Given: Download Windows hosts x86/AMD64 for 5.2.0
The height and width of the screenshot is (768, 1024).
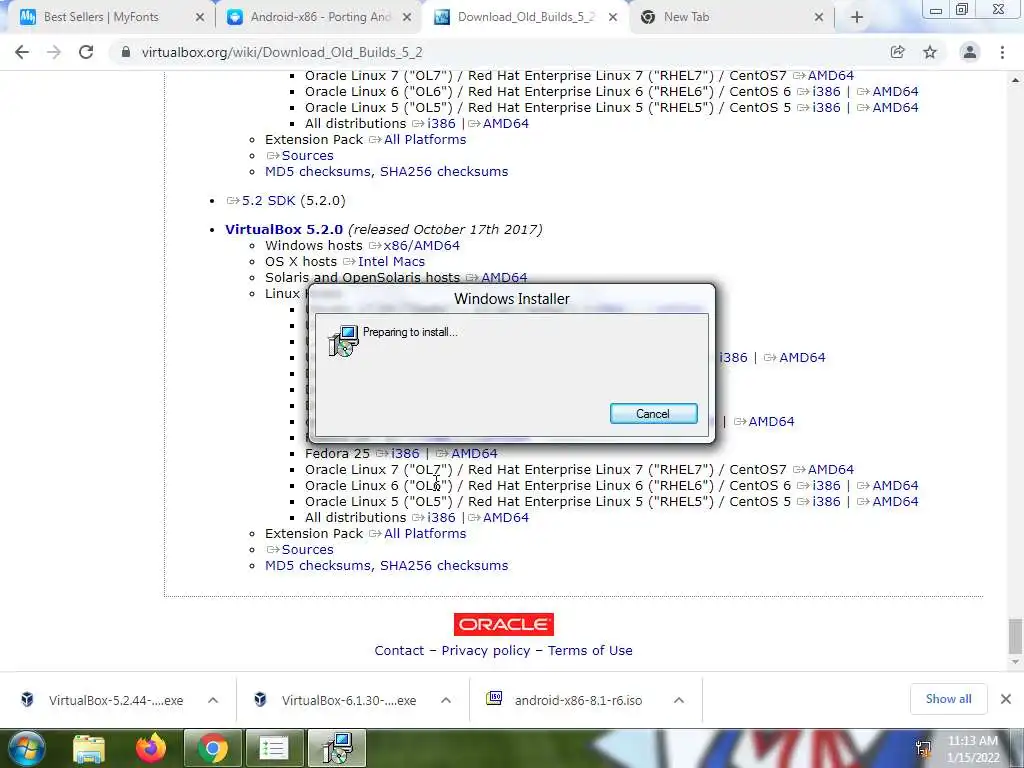Looking at the screenshot, I should tap(421, 246).
